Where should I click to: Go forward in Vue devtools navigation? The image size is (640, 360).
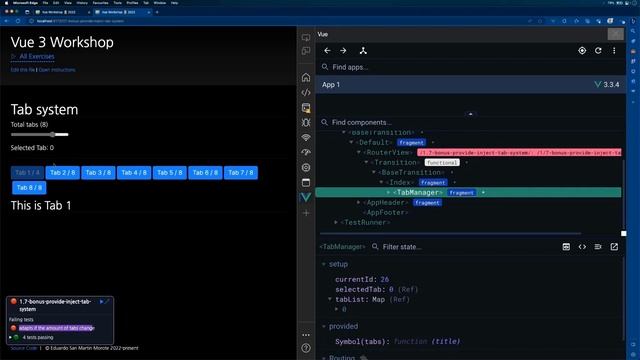343,51
